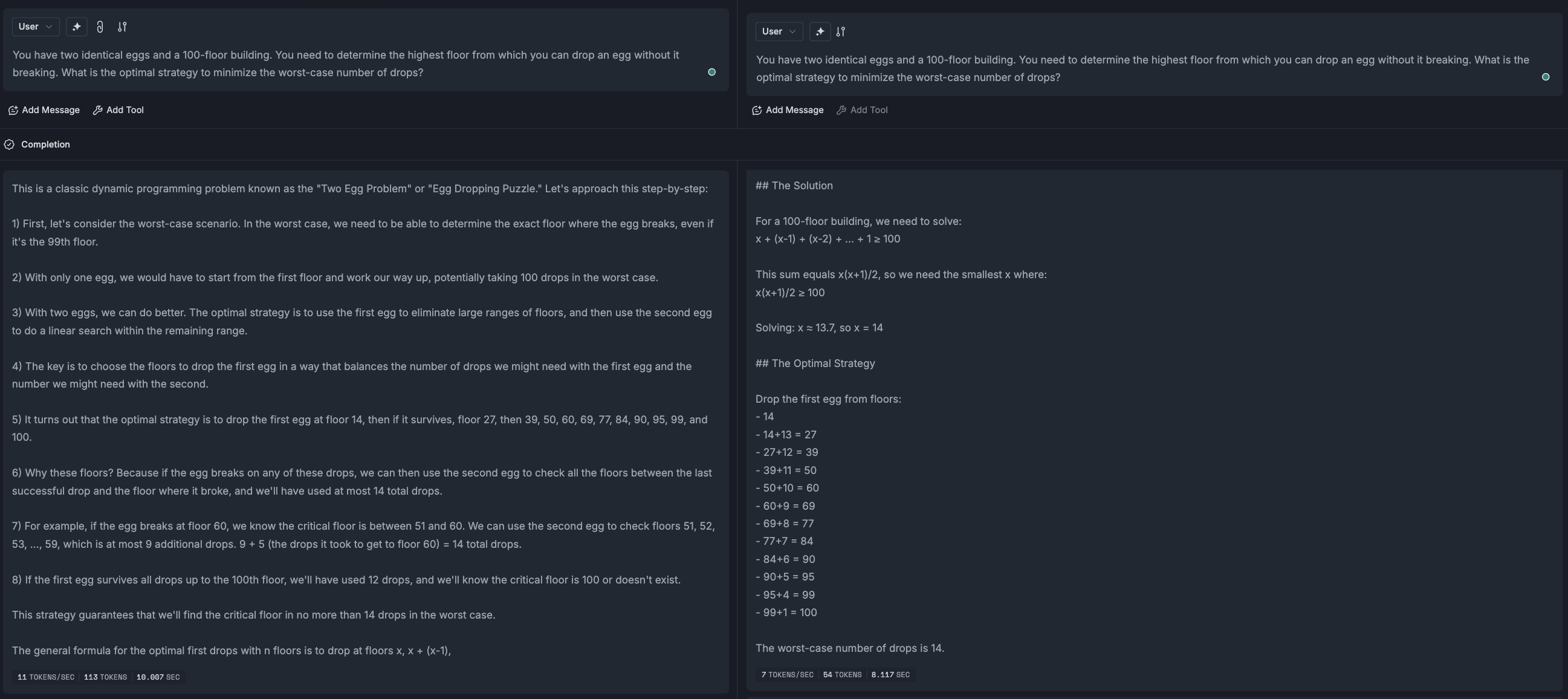Click the Completion checkmark icon
Image resolution: width=1568 pixels, height=699 pixels.
pos(9,145)
